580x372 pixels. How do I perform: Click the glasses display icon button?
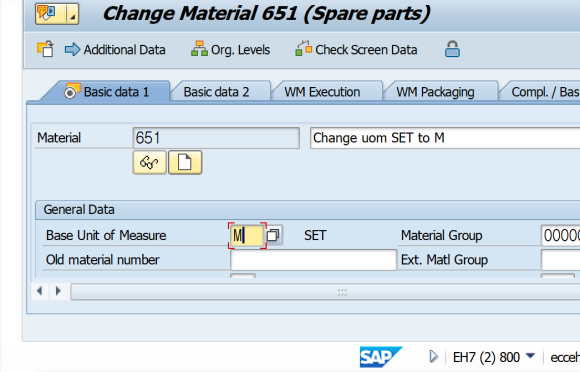point(149,162)
